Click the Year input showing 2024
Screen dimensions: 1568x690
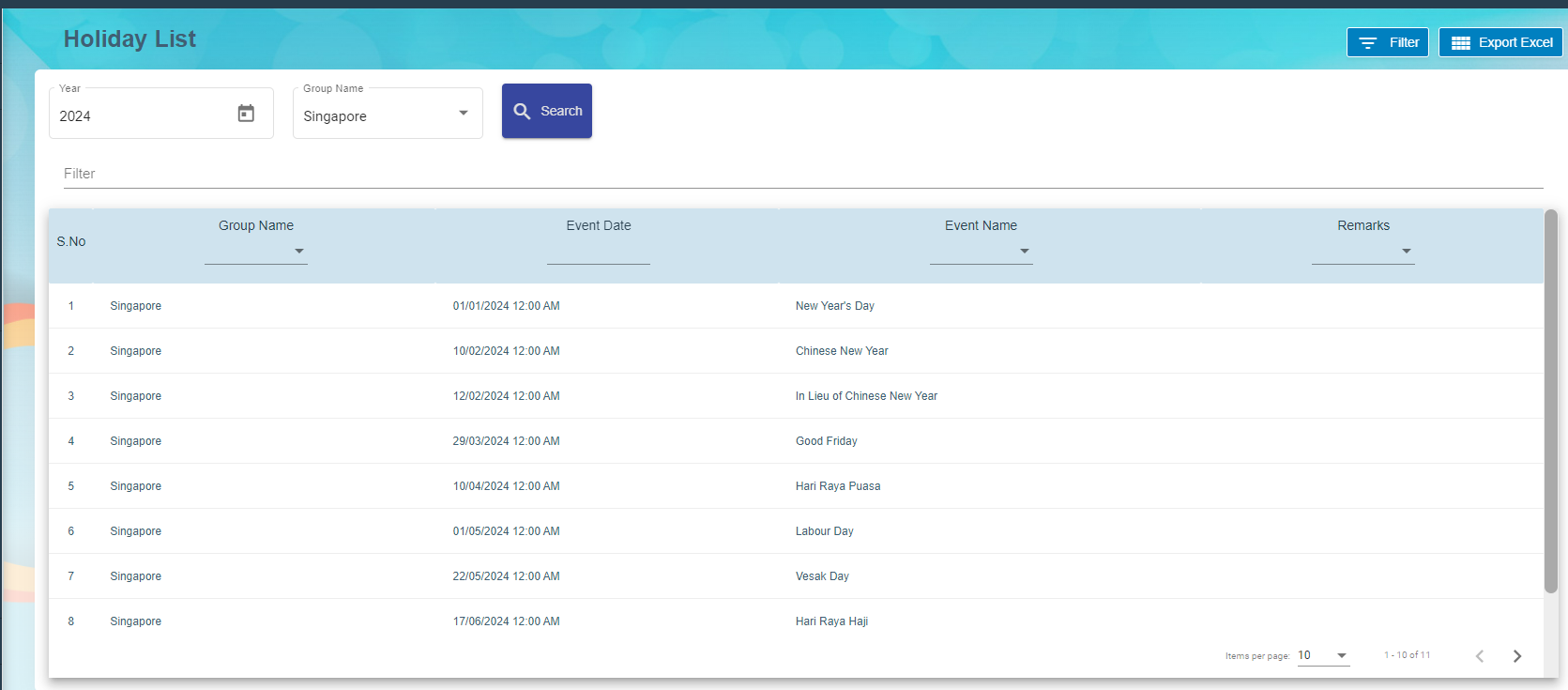141,116
